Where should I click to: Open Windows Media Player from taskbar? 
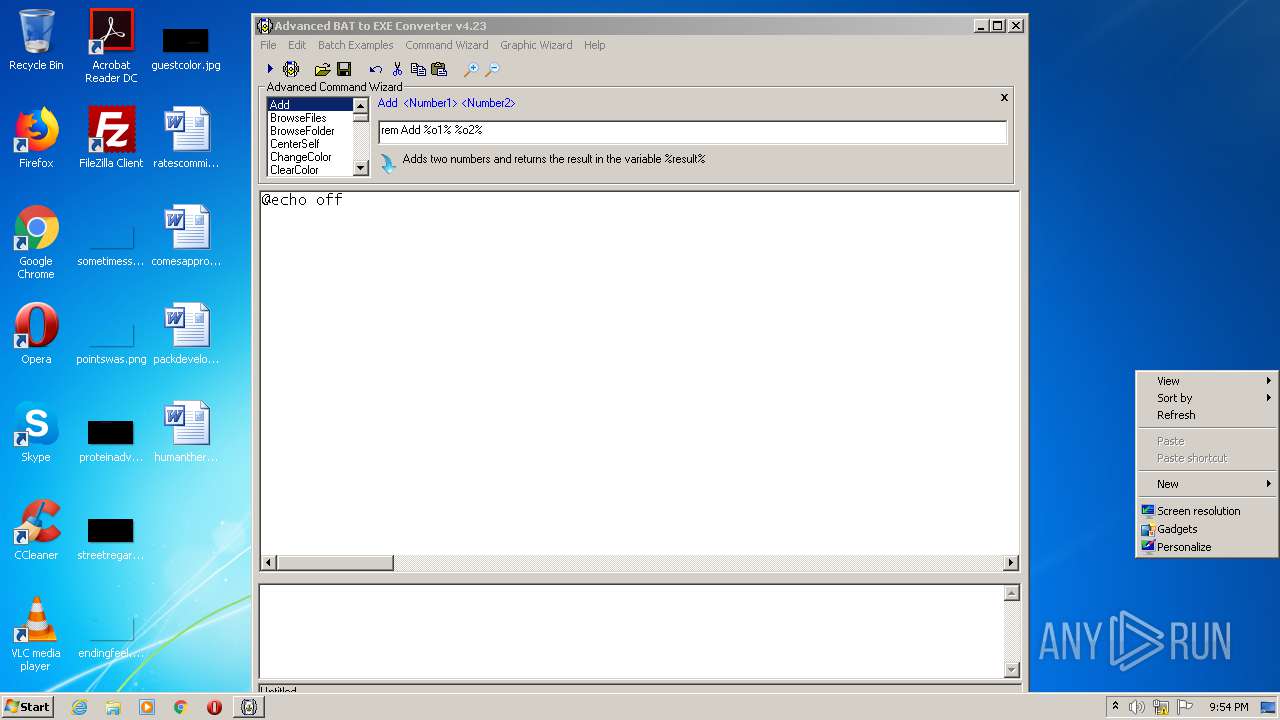pos(147,707)
